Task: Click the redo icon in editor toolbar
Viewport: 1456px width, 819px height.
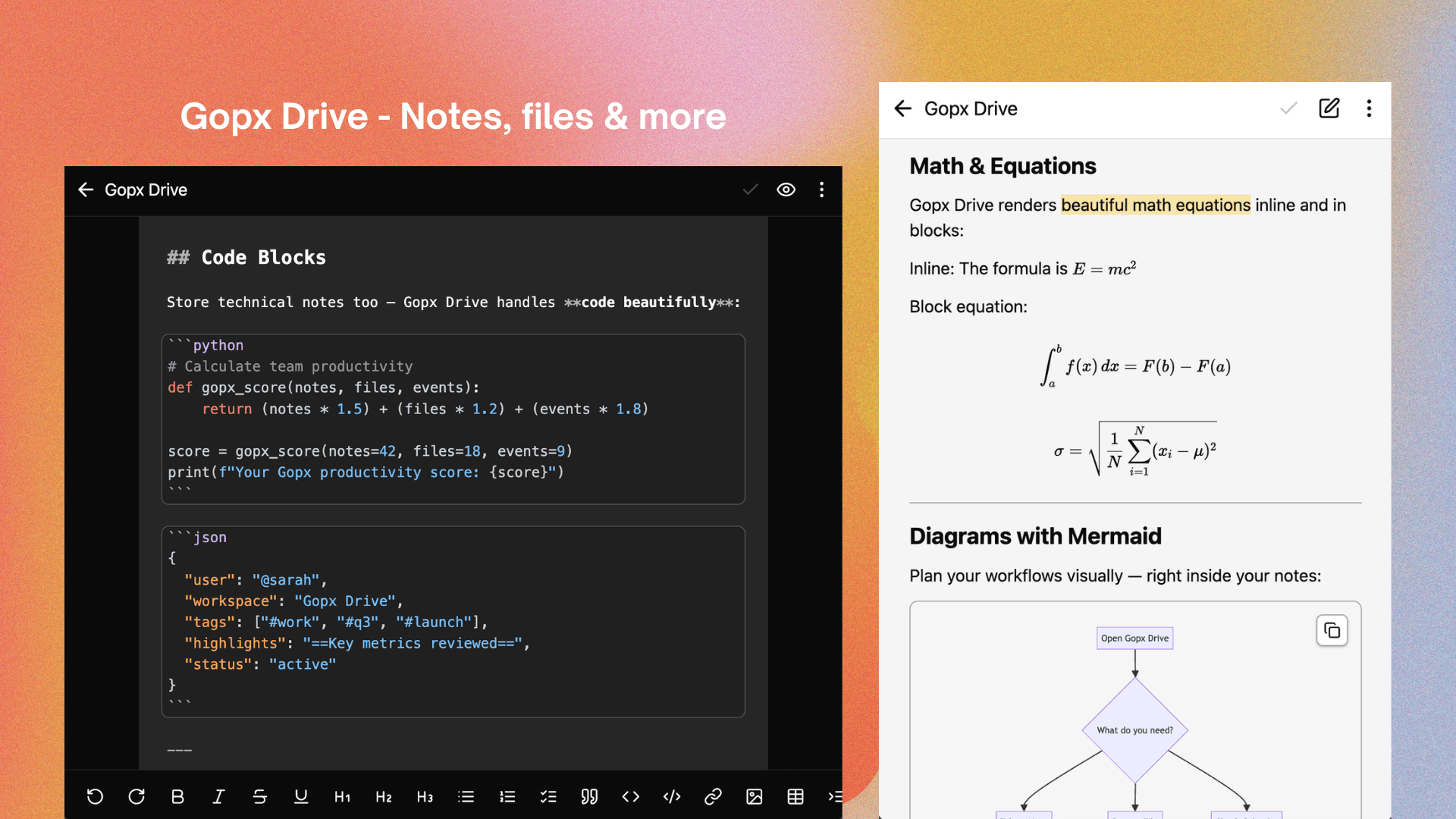Action: (136, 796)
